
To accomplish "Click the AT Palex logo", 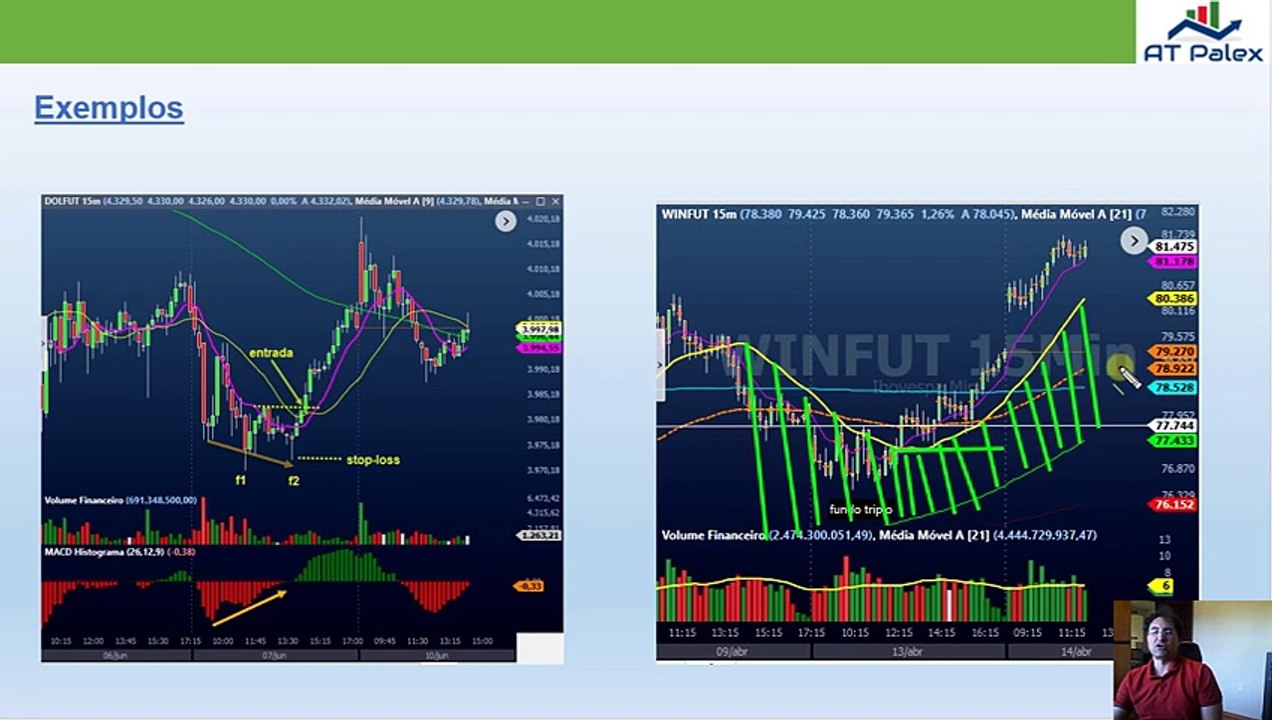I will tap(1203, 32).
